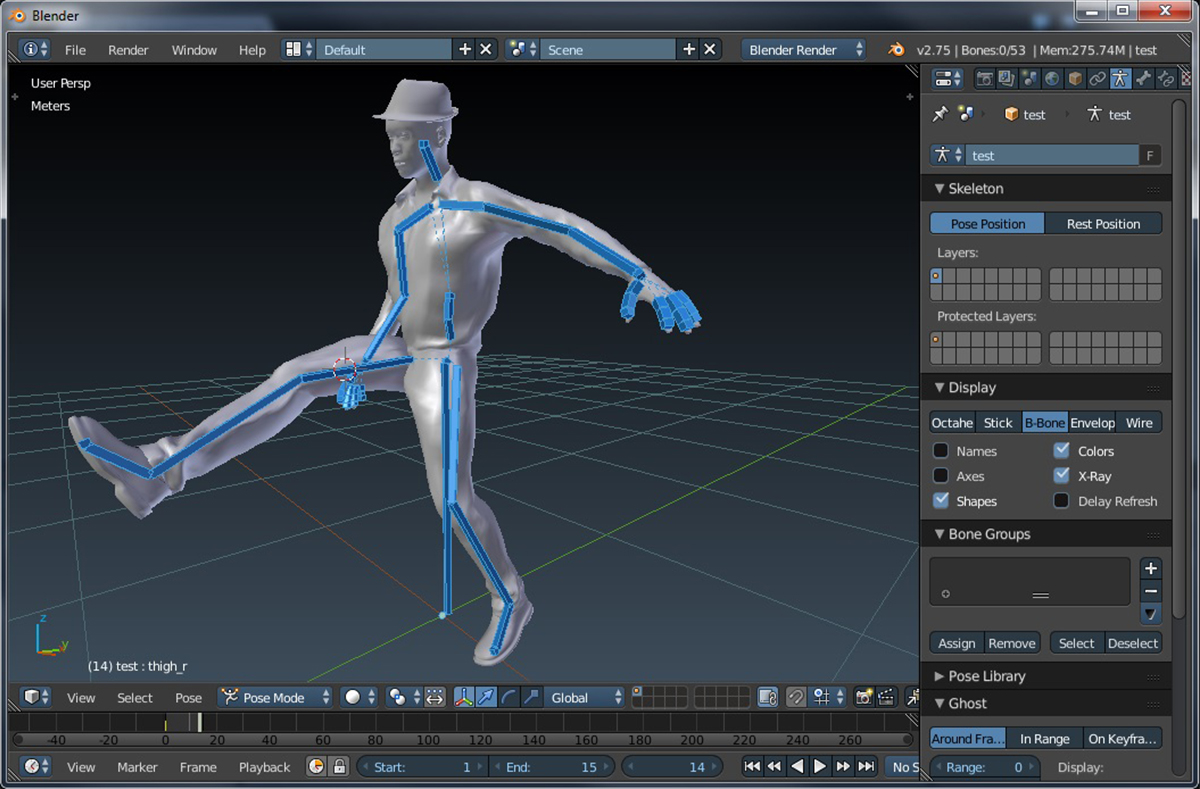Screen dimensions: 1200x789
Task: Uncheck the Shapes checkbox
Action: (x=941, y=501)
